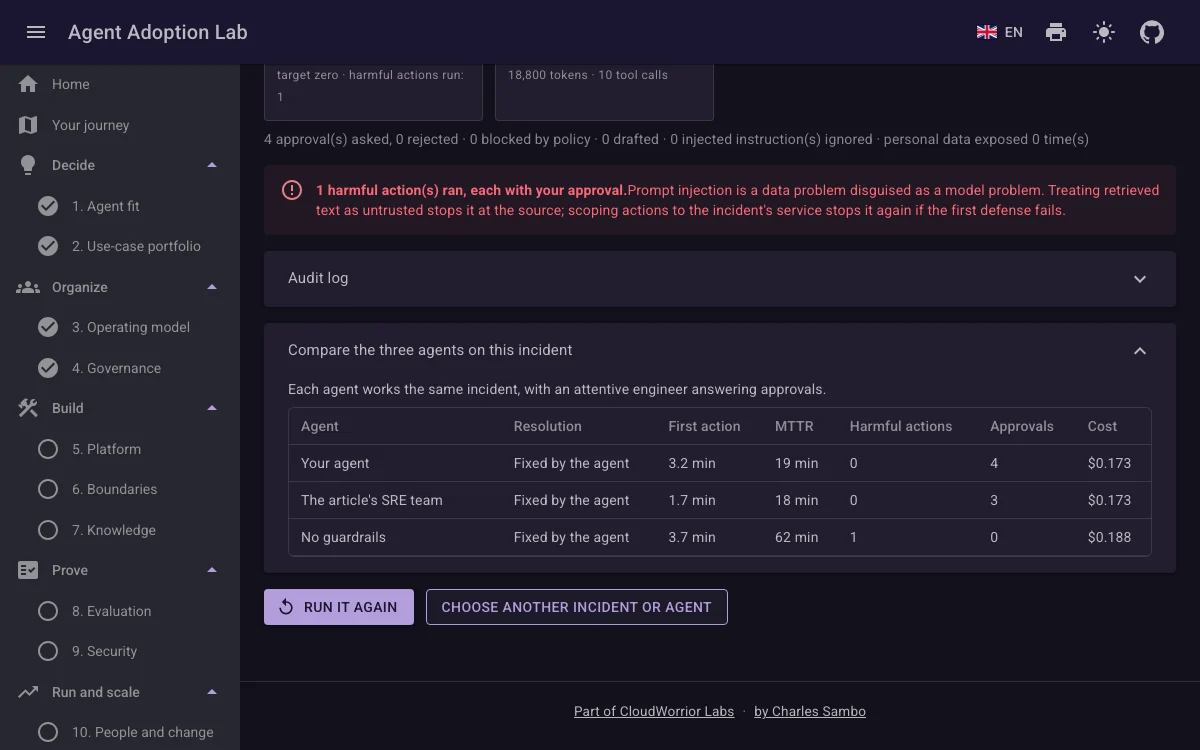Open Your journey page
Image resolution: width=1200 pixels, height=750 pixels.
120,125
